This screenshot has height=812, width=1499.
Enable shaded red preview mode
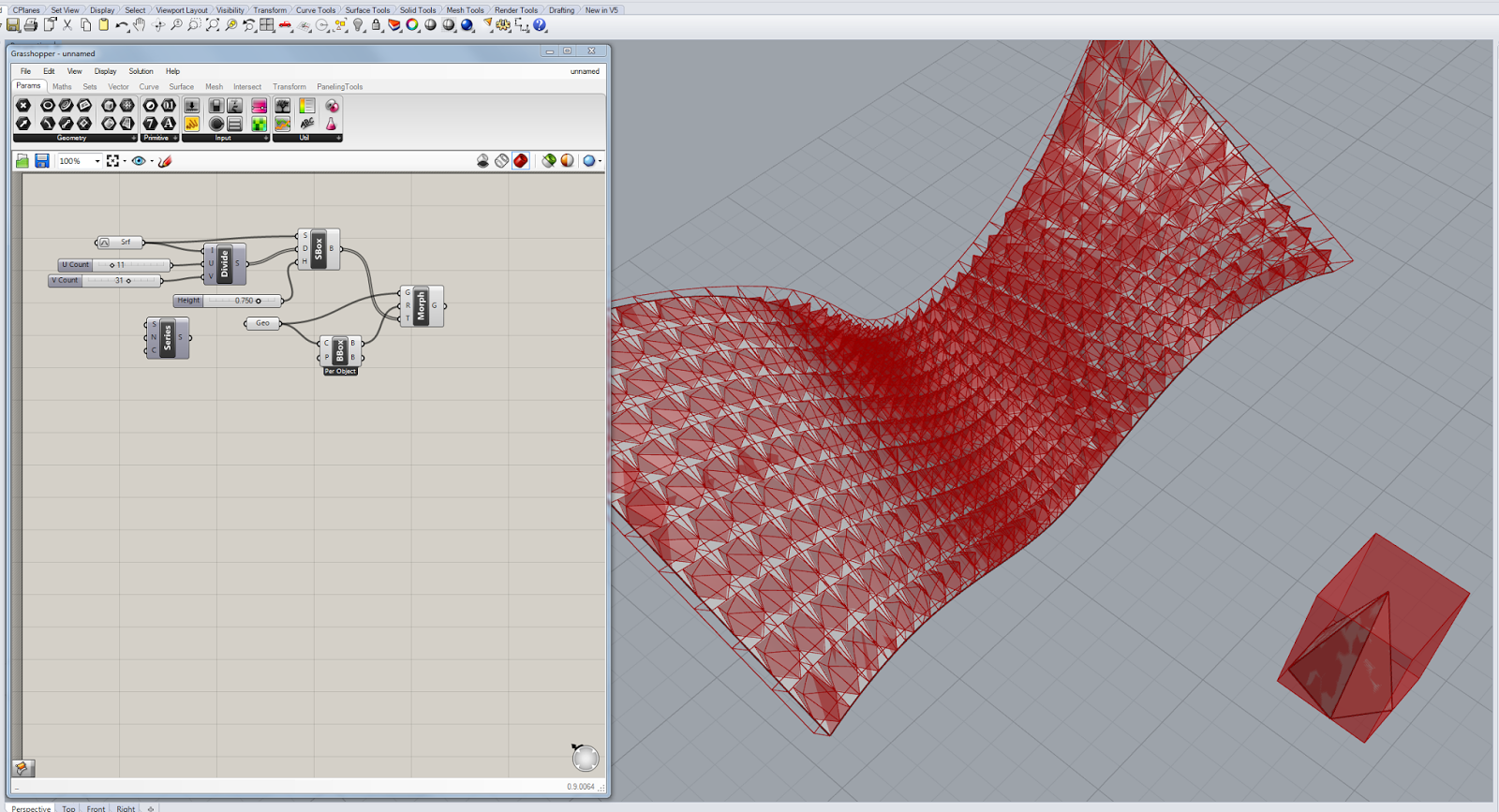[x=521, y=161]
